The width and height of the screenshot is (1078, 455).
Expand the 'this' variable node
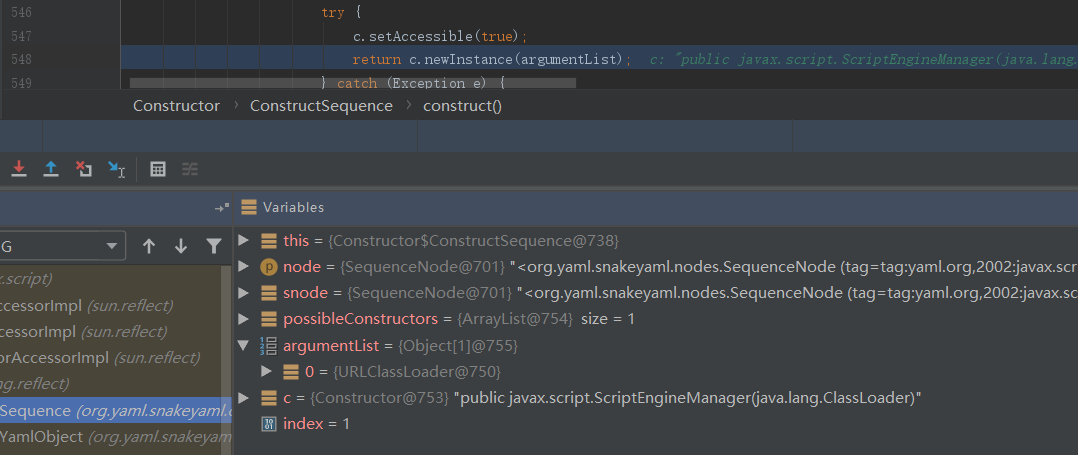tap(243, 241)
